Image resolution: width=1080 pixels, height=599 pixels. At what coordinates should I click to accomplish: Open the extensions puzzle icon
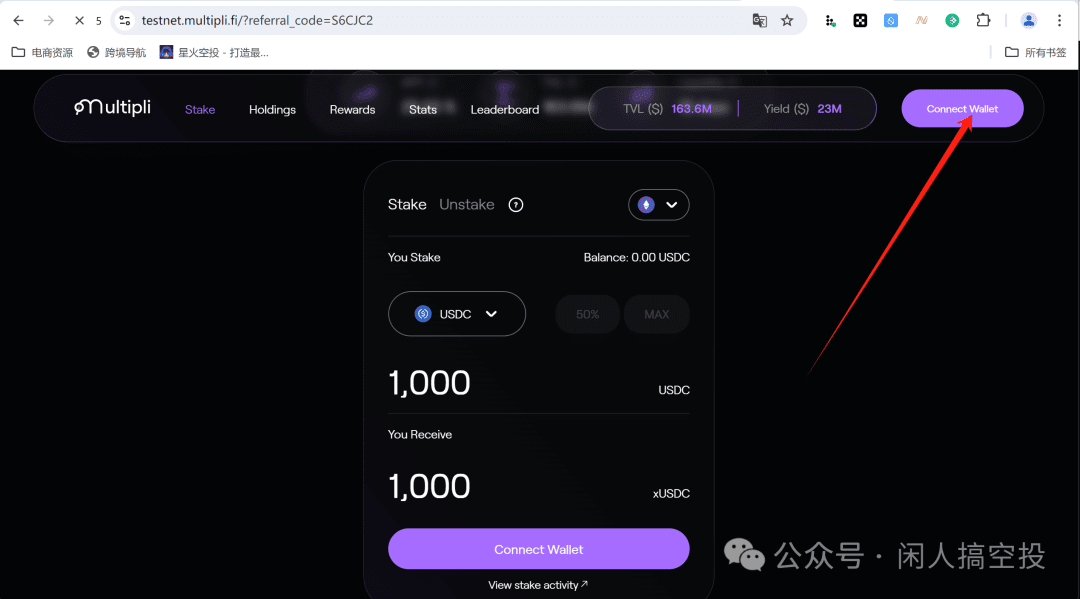(984, 21)
